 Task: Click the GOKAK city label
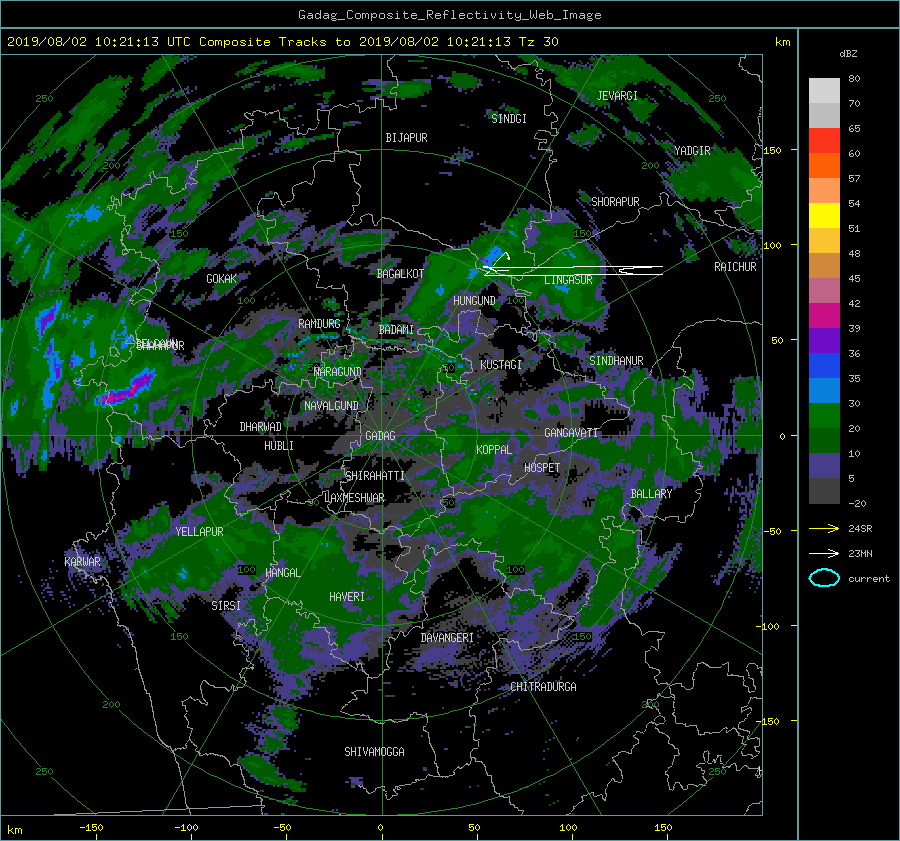pos(222,278)
